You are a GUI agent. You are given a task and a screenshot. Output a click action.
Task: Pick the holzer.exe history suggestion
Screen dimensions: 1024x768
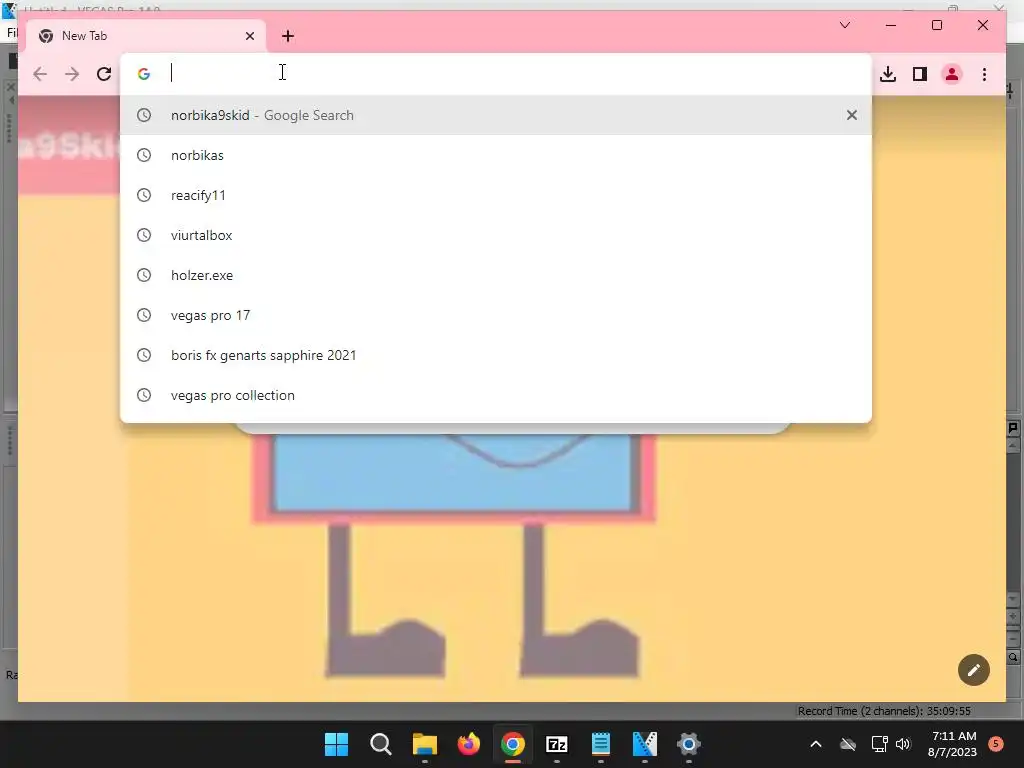[x=496, y=275]
